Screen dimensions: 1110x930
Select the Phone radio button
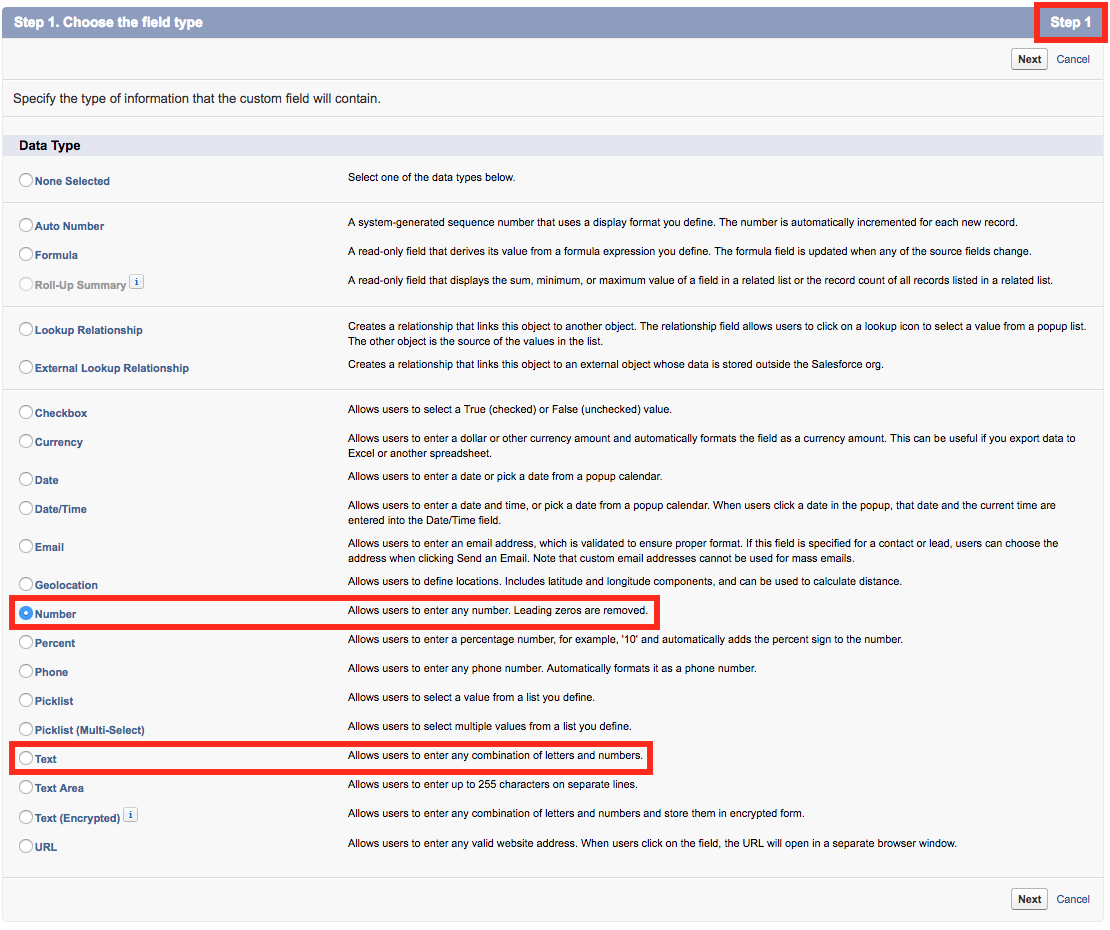pos(26,671)
